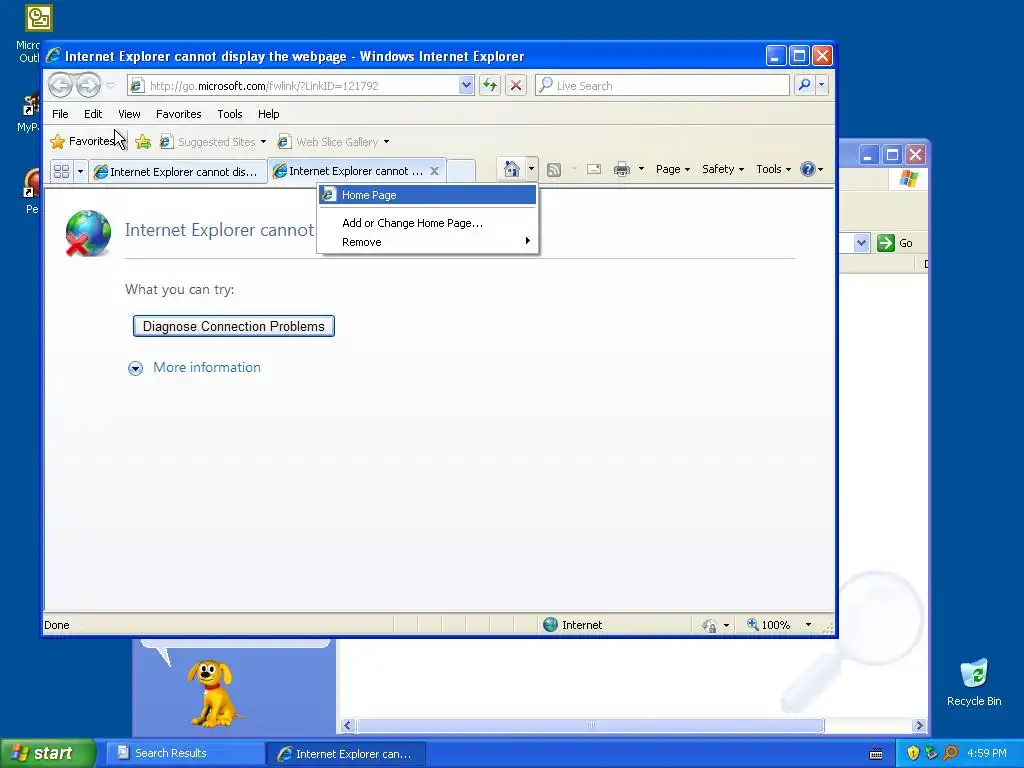1024x768 pixels.
Task: Click the globe error icon
Action: (x=88, y=233)
